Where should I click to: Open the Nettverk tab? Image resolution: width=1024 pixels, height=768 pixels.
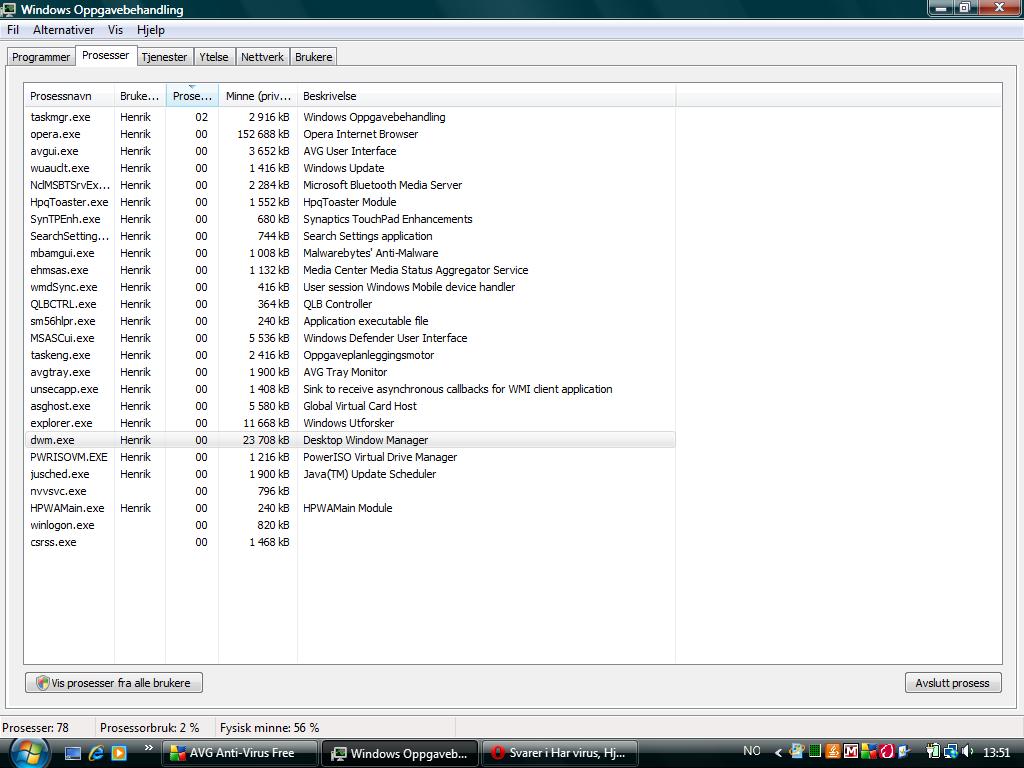[262, 57]
